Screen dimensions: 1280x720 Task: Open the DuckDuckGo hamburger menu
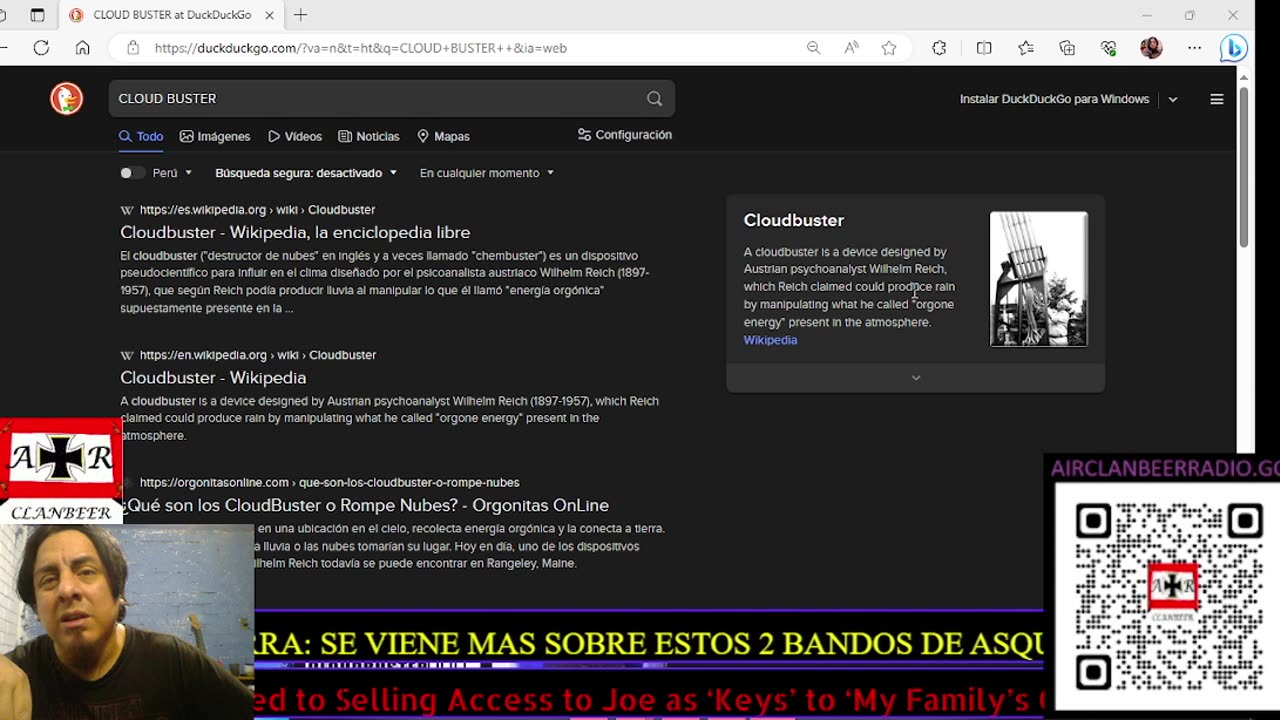[1217, 99]
